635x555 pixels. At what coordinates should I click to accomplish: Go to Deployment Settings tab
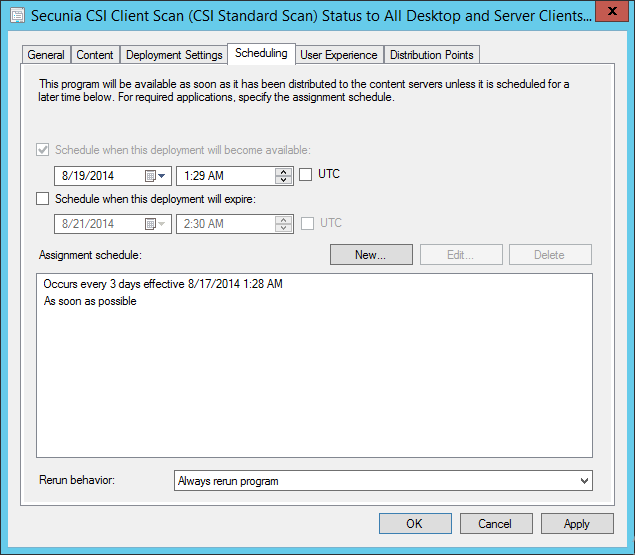tap(174, 55)
